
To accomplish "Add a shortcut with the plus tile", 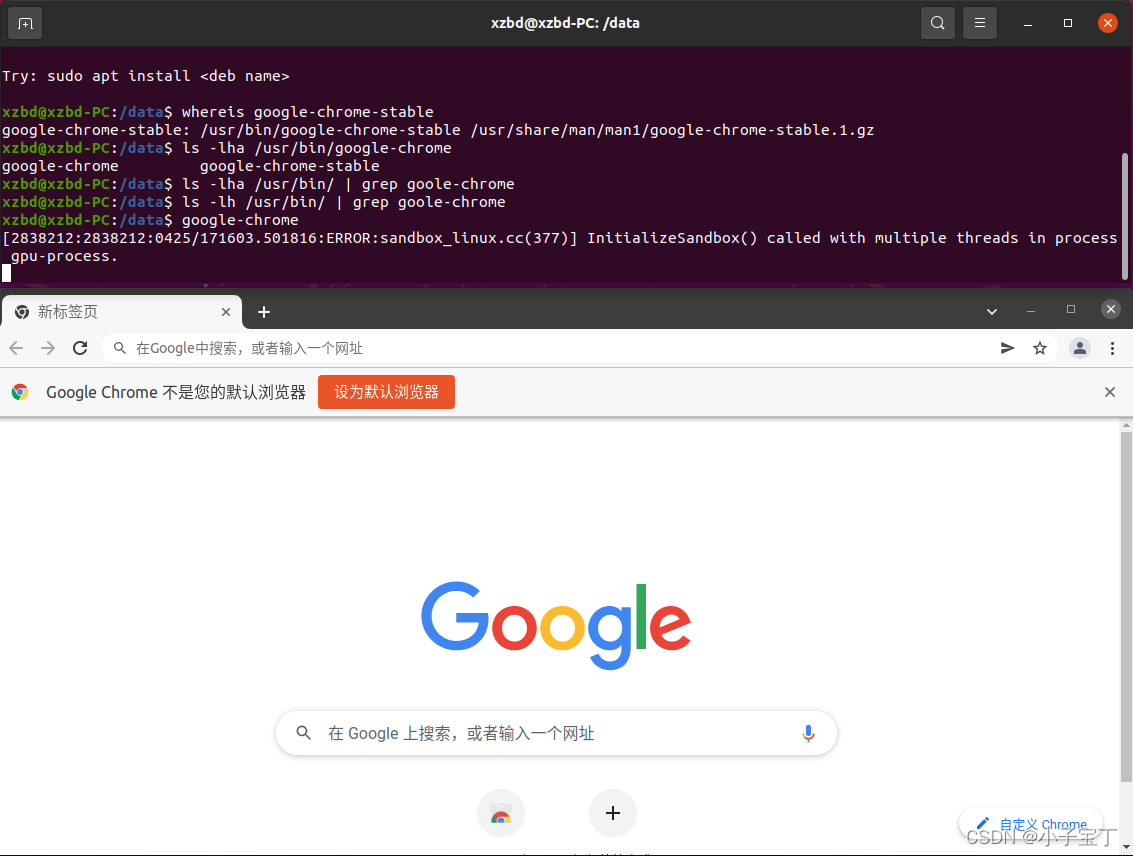I will (x=613, y=813).
